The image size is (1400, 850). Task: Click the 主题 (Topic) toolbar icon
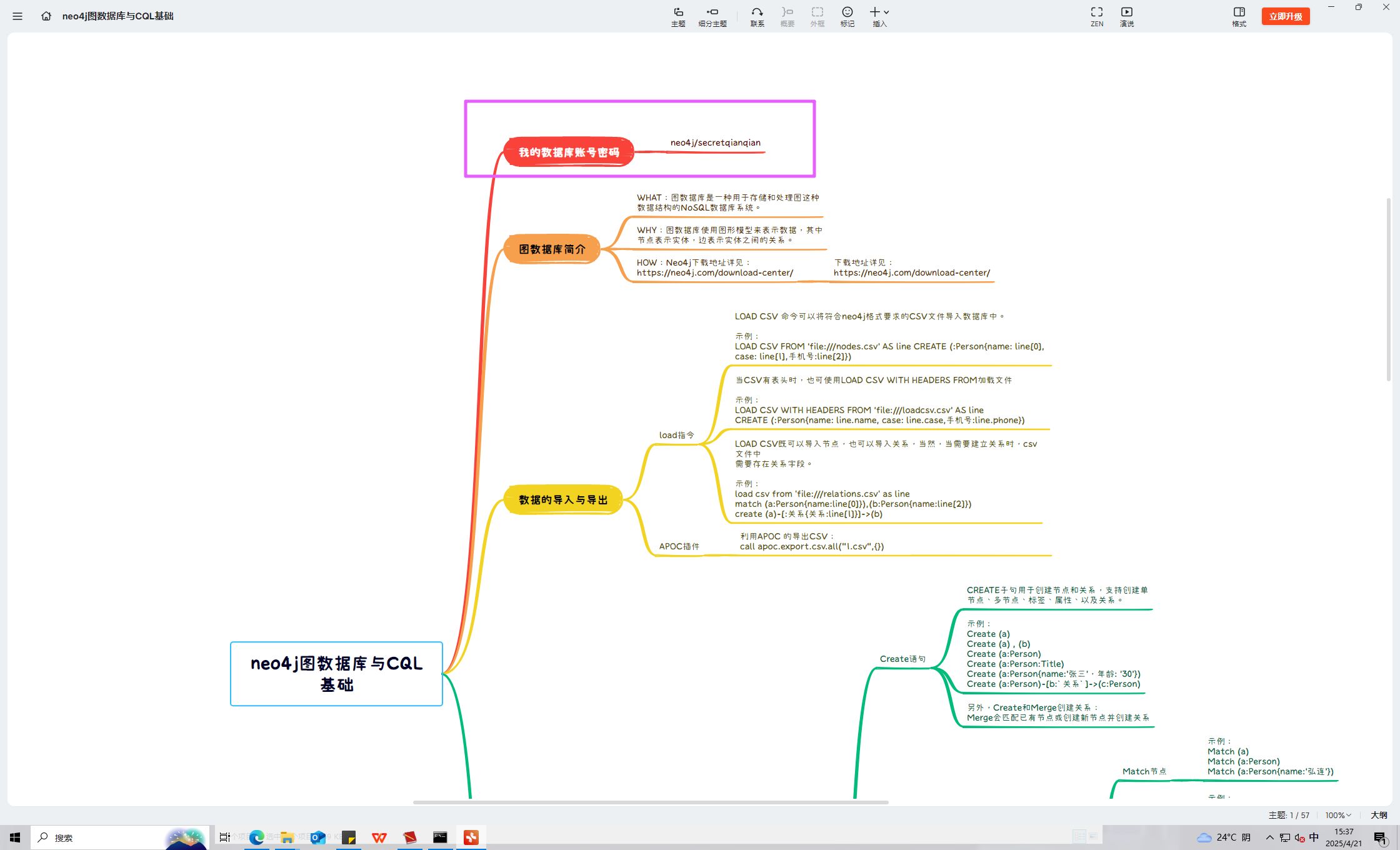click(678, 17)
